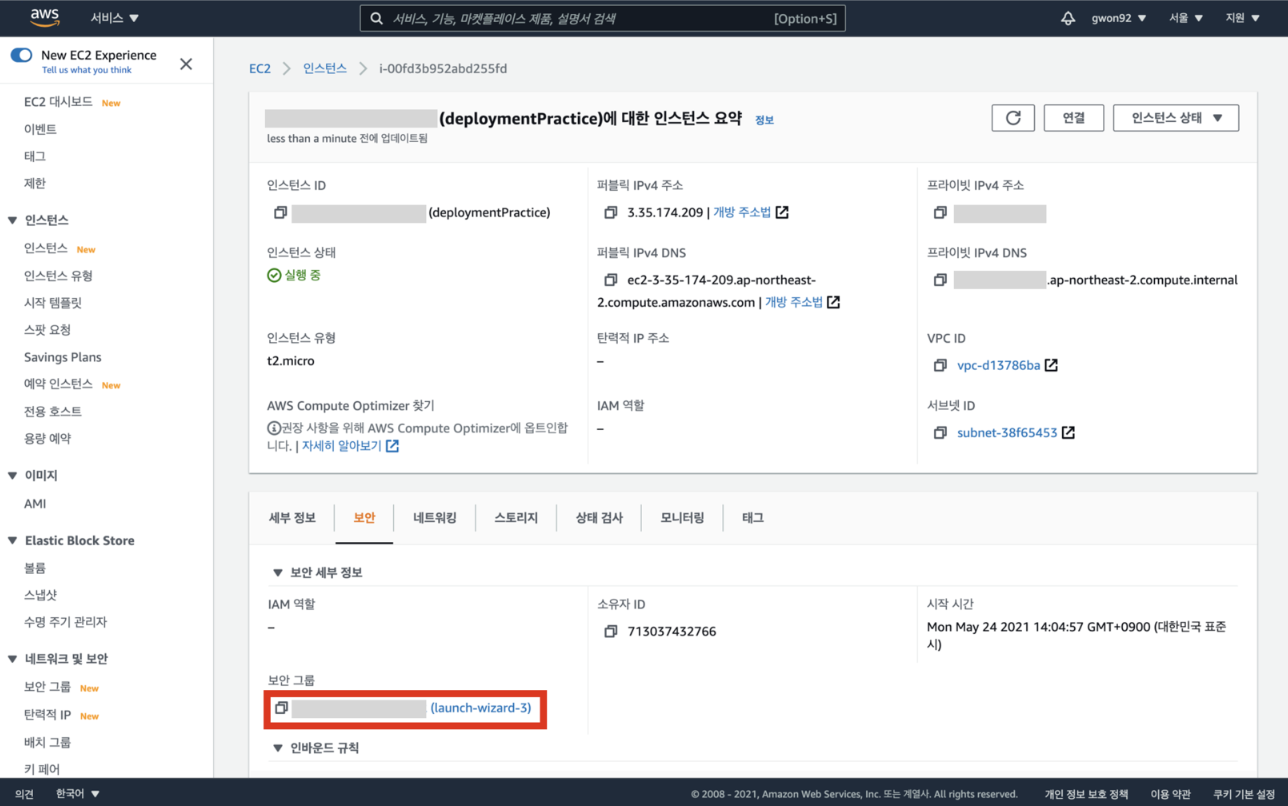Open the notifications bell icon
Screen dimensions: 1288x806
(x=1068, y=18)
